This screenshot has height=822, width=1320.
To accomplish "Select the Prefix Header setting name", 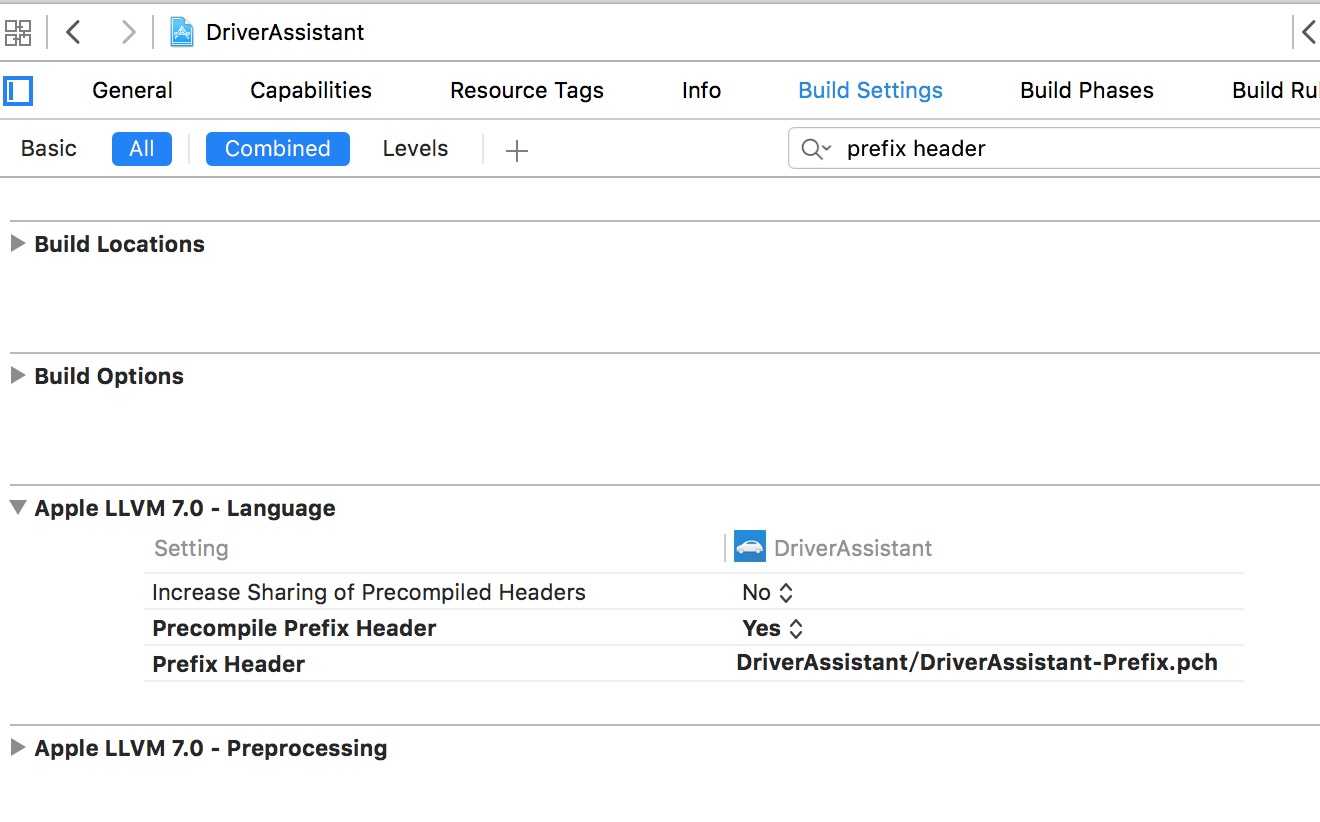I will pos(228,664).
